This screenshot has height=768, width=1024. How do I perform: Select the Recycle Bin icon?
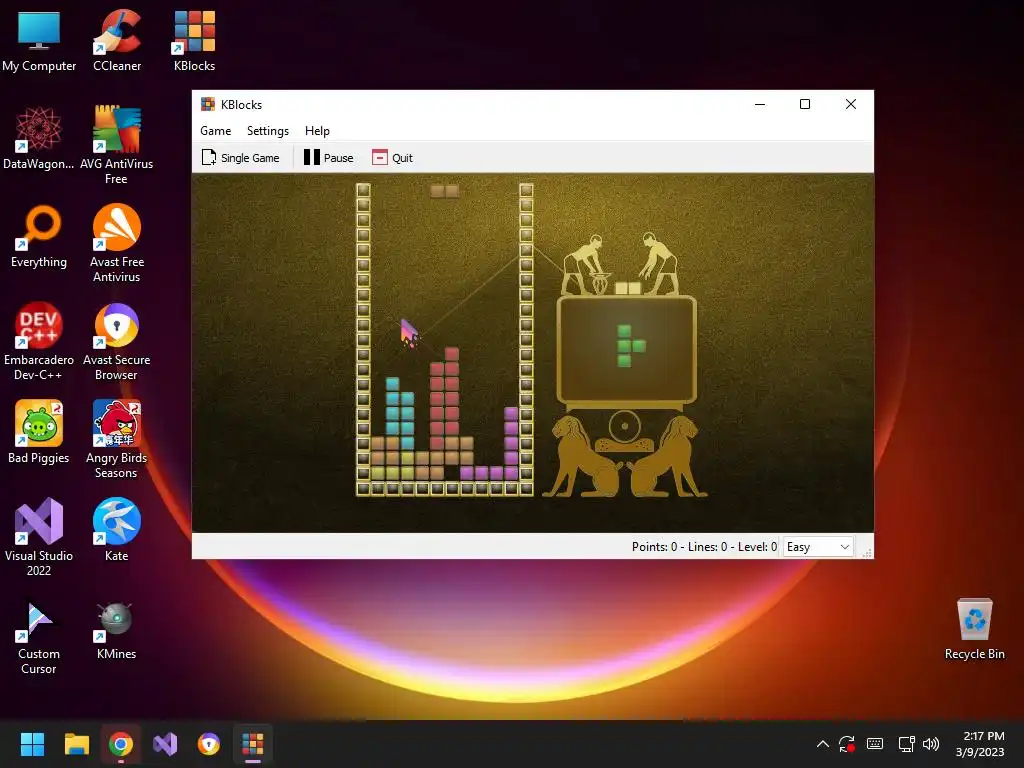pos(974,628)
